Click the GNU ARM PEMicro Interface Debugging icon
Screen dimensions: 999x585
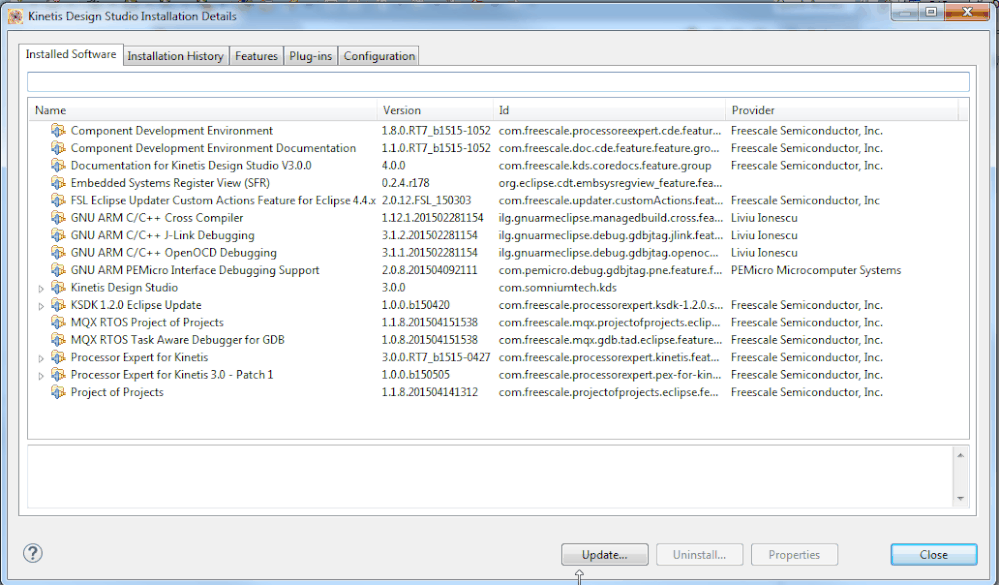pos(58,270)
